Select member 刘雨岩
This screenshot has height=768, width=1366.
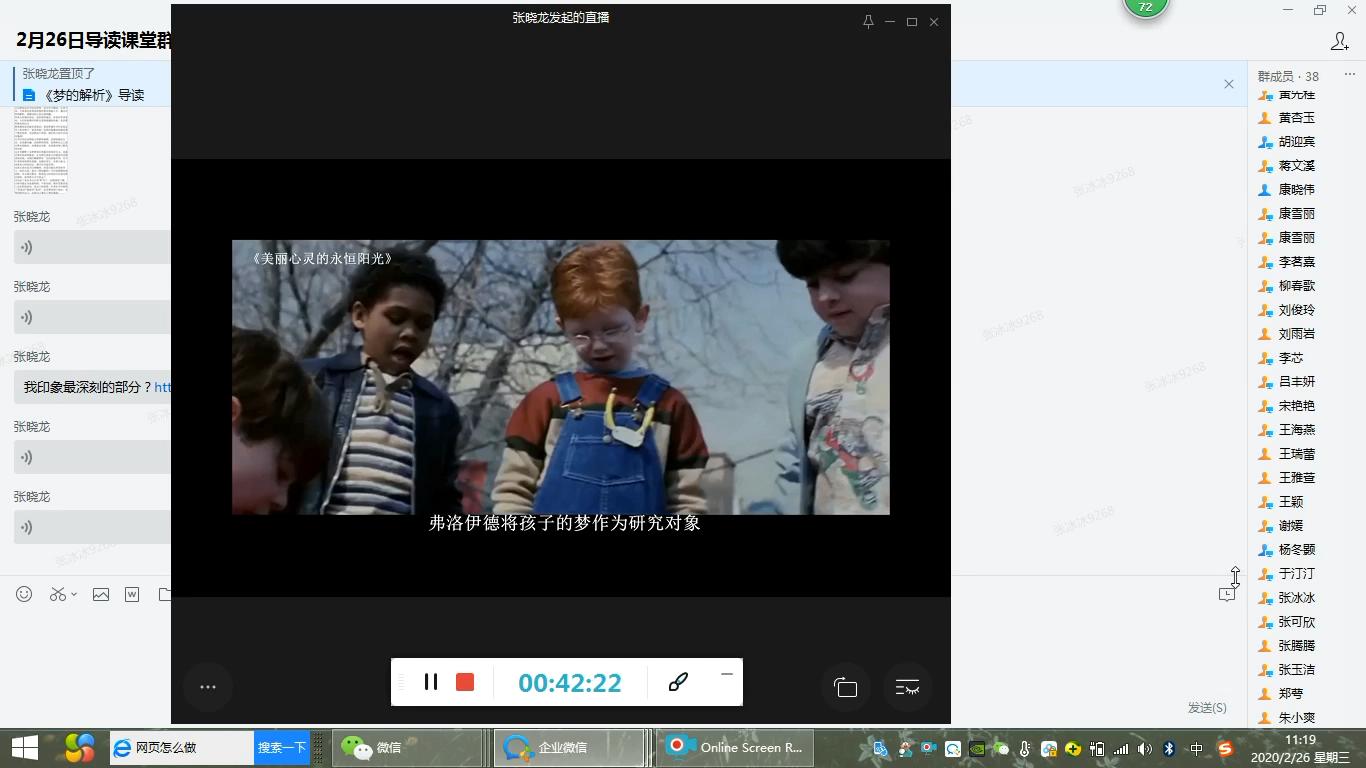coord(1296,334)
